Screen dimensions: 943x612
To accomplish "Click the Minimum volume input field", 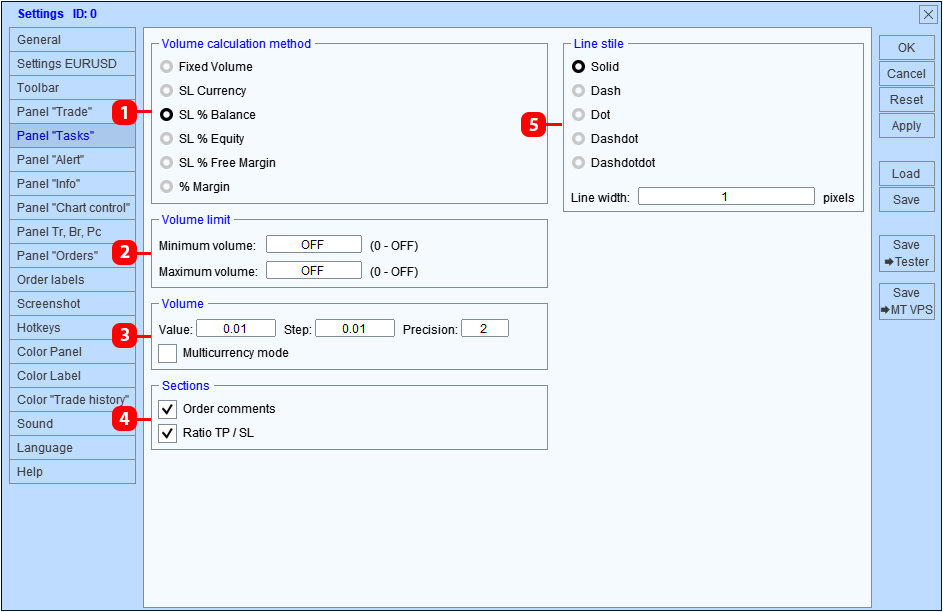I will 314,245.
